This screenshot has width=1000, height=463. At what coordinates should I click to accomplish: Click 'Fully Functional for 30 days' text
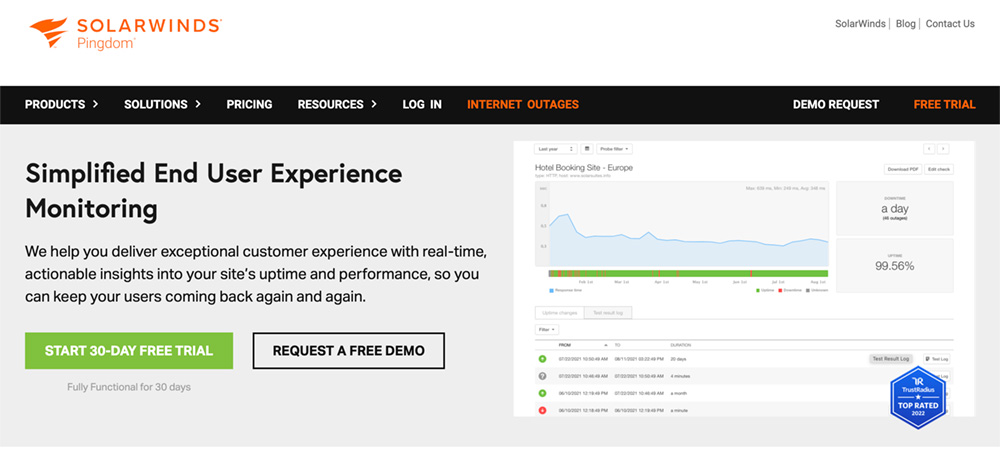[x=129, y=387]
